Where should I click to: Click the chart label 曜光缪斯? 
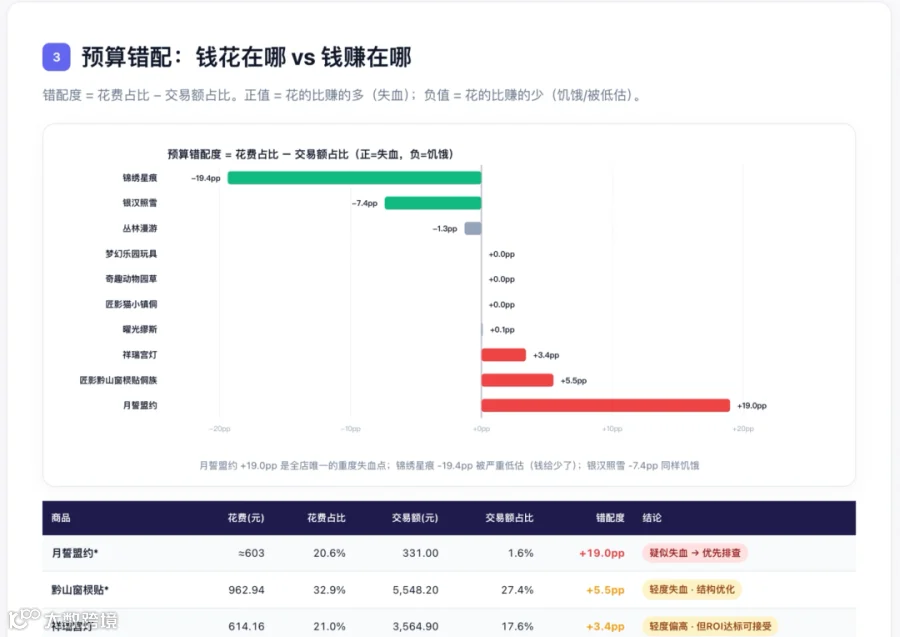pyautogui.click(x=139, y=329)
